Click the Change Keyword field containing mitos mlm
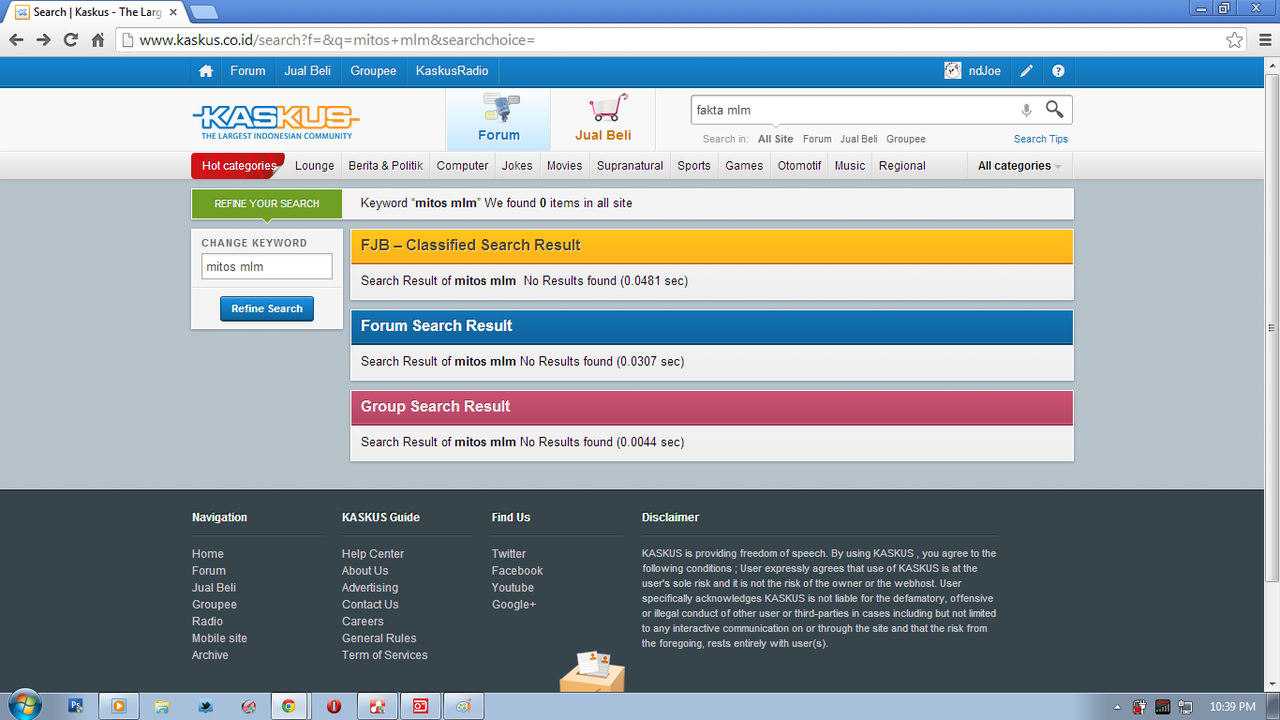 point(267,266)
